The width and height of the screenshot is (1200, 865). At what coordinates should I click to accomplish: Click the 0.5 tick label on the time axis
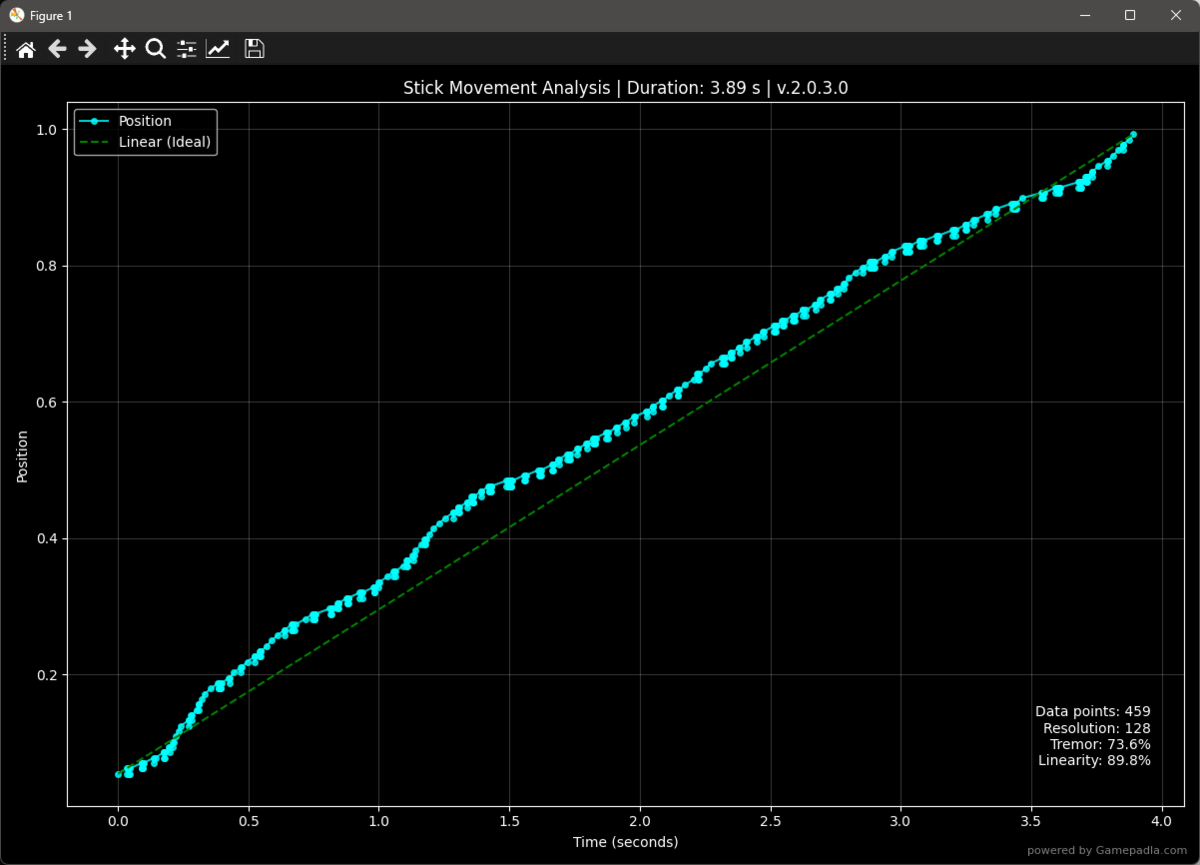249,821
